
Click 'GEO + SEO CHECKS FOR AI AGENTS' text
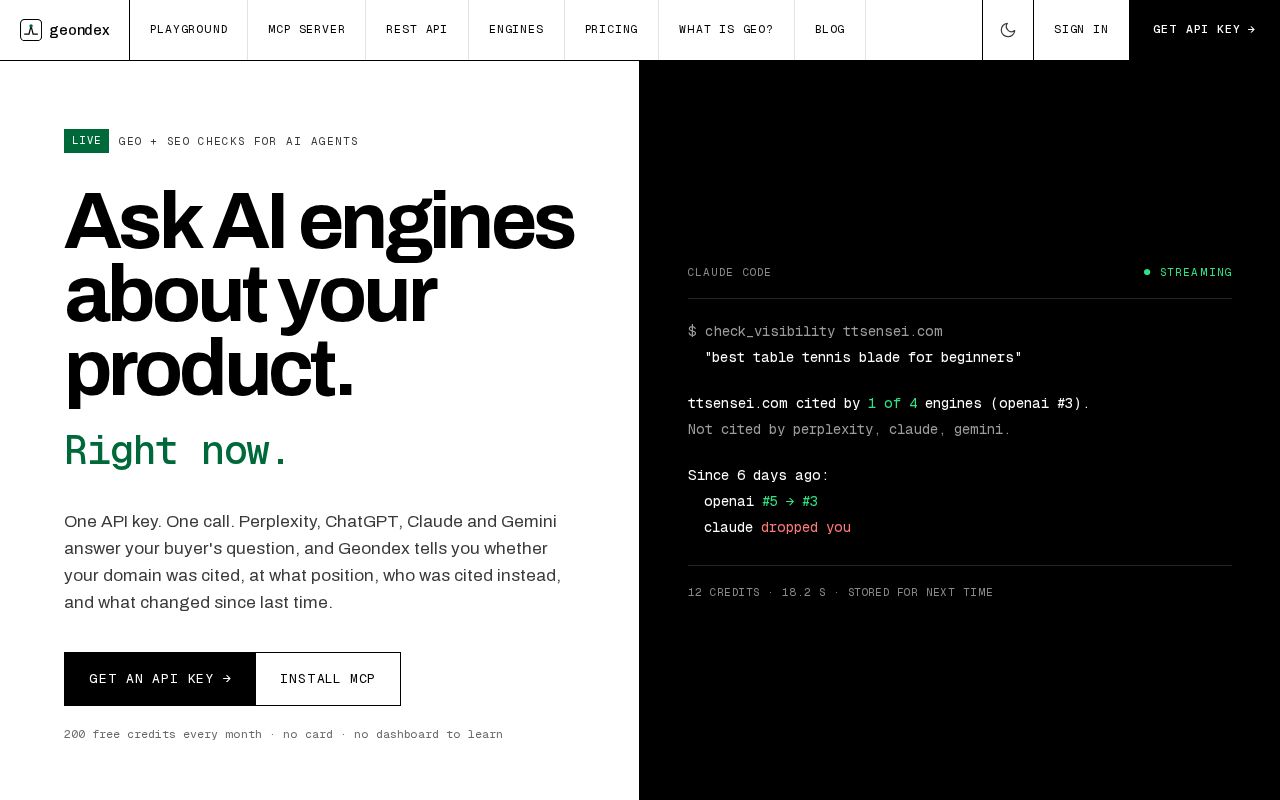coord(238,142)
